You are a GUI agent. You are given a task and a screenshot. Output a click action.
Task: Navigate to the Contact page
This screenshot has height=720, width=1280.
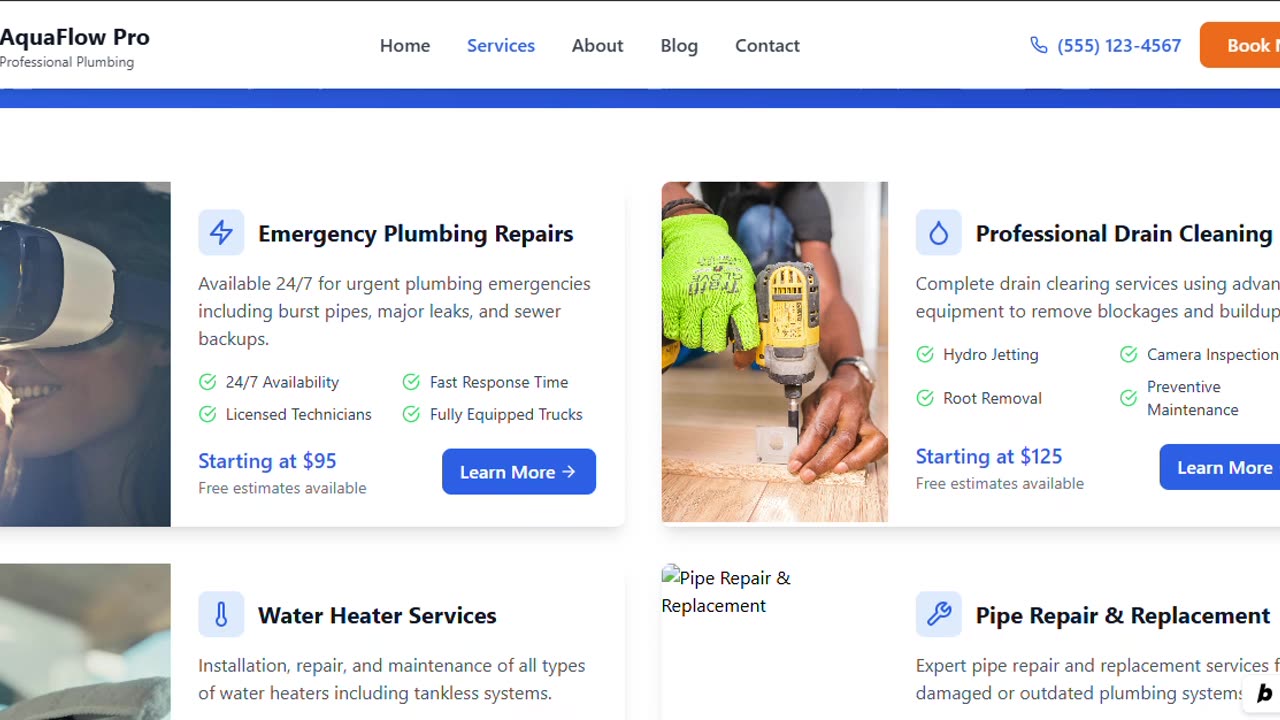(x=767, y=45)
